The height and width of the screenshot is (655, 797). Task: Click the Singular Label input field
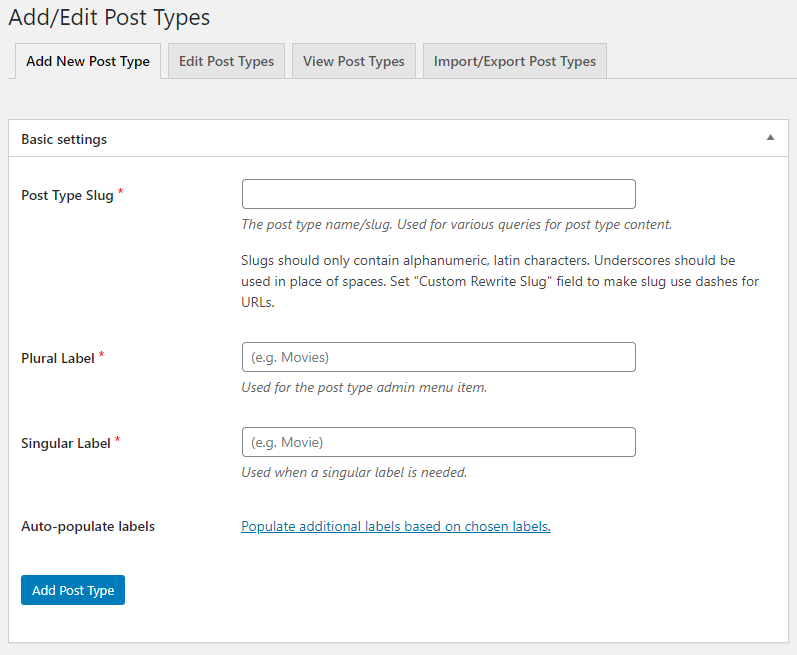tap(438, 442)
